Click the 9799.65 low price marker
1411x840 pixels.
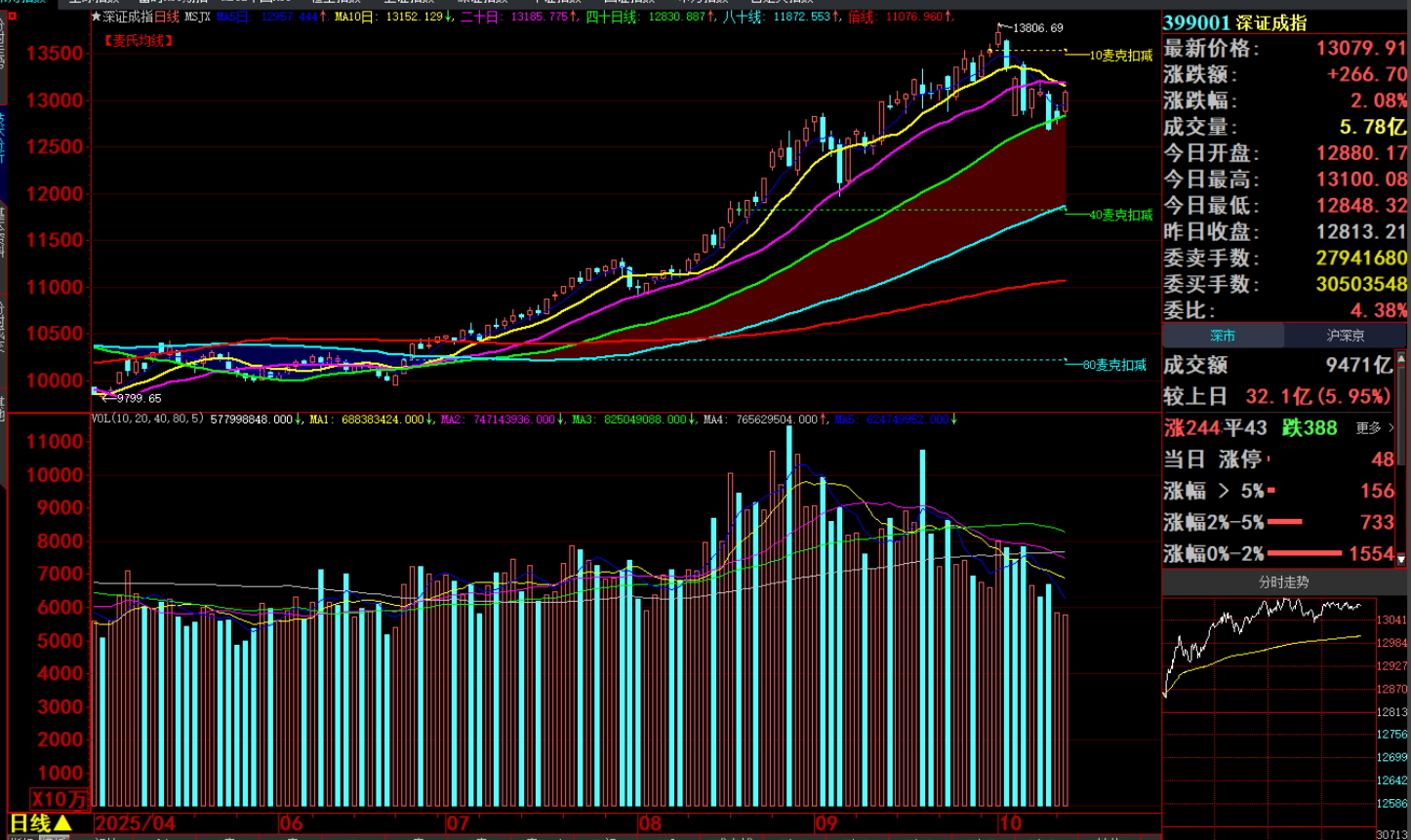(x=139, y=398)
